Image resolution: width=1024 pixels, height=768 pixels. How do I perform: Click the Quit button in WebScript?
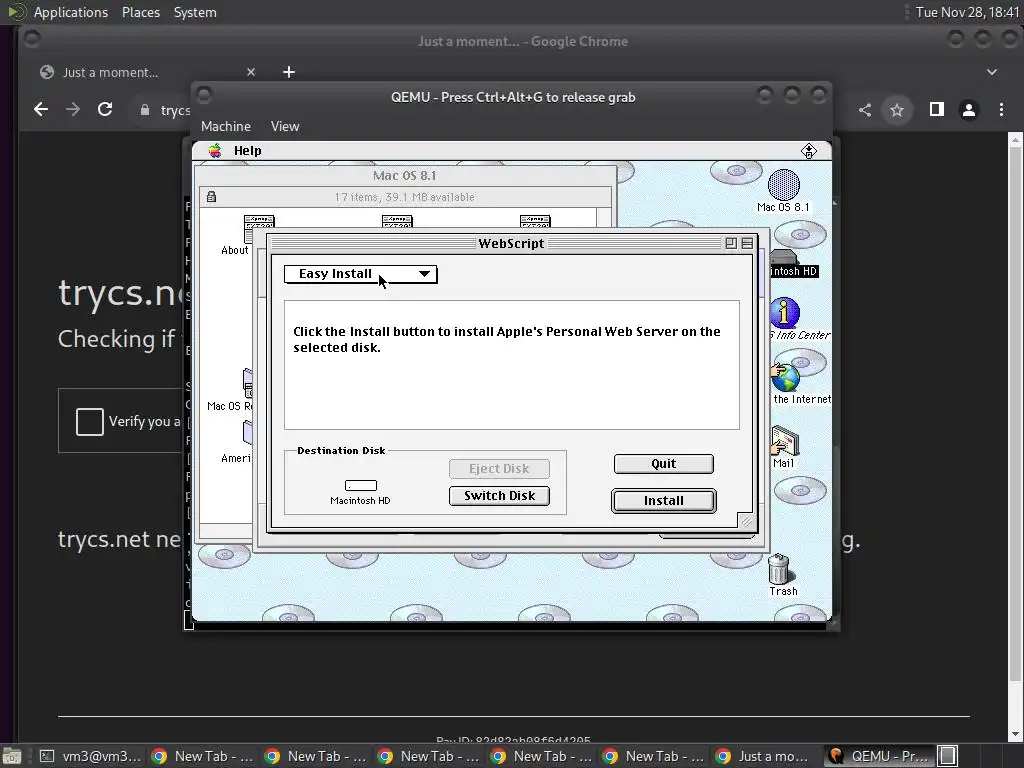[664, 464]
